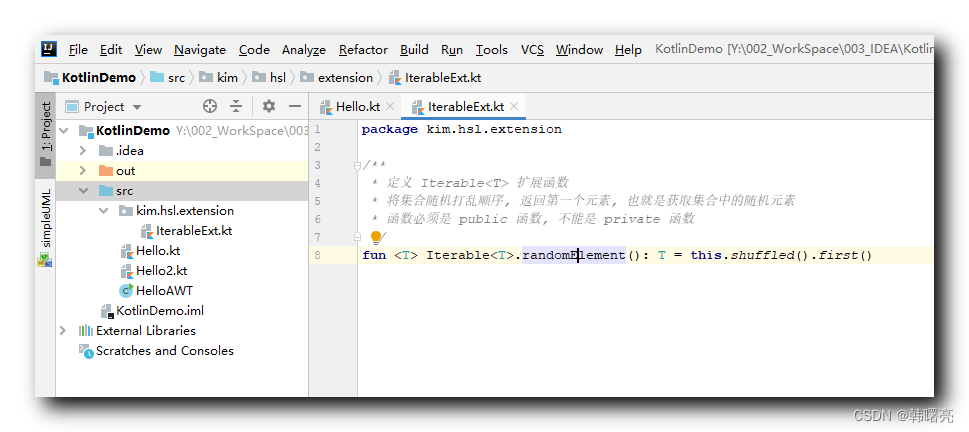Select External Libraries row
969x432 pixels.
pyautogui.click(x=182, y=331)
